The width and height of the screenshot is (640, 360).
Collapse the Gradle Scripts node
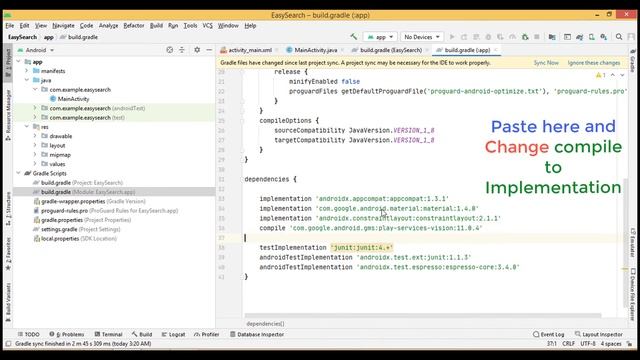click(18, 173)
